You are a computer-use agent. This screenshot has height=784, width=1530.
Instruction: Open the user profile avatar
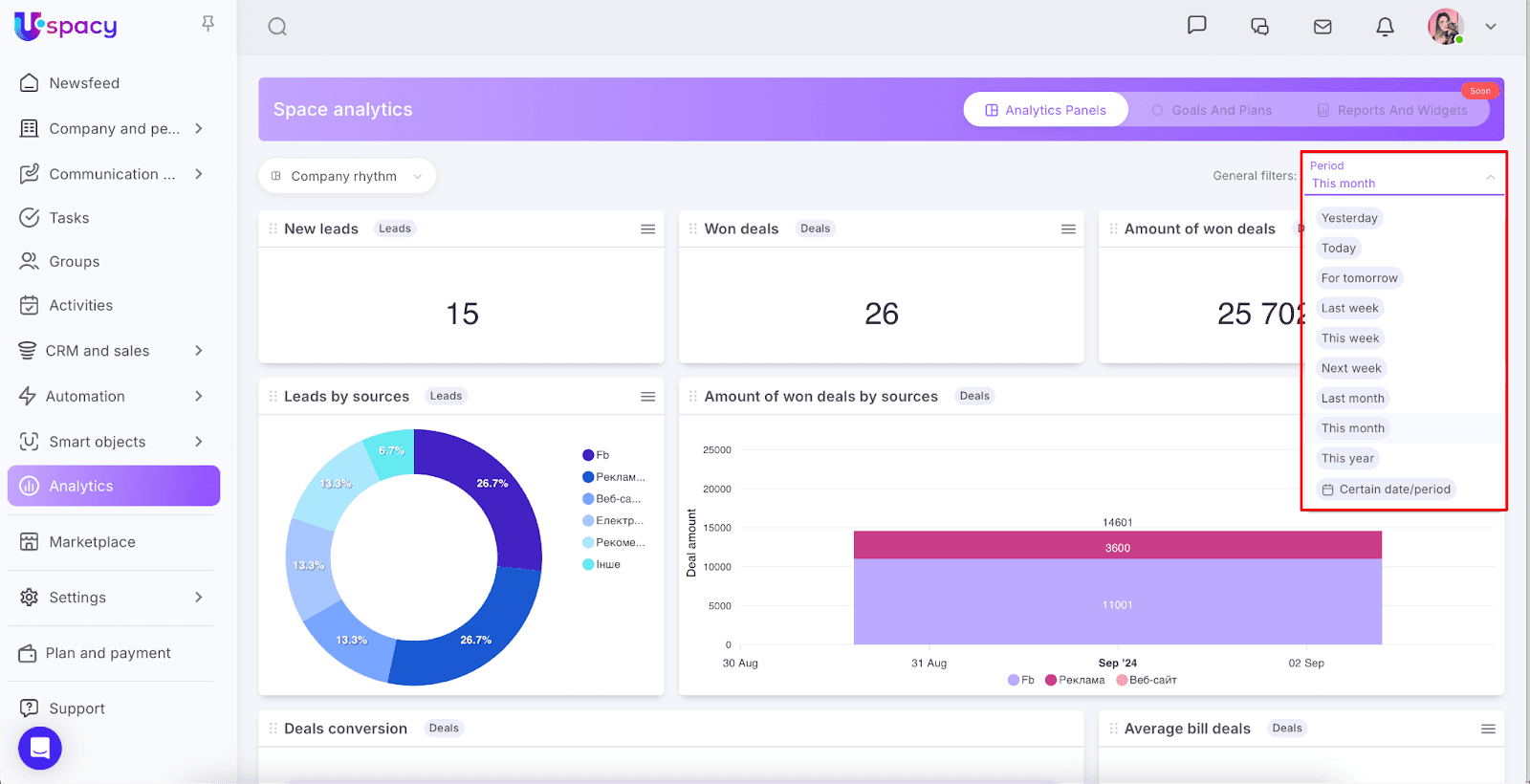[1445, 27]
